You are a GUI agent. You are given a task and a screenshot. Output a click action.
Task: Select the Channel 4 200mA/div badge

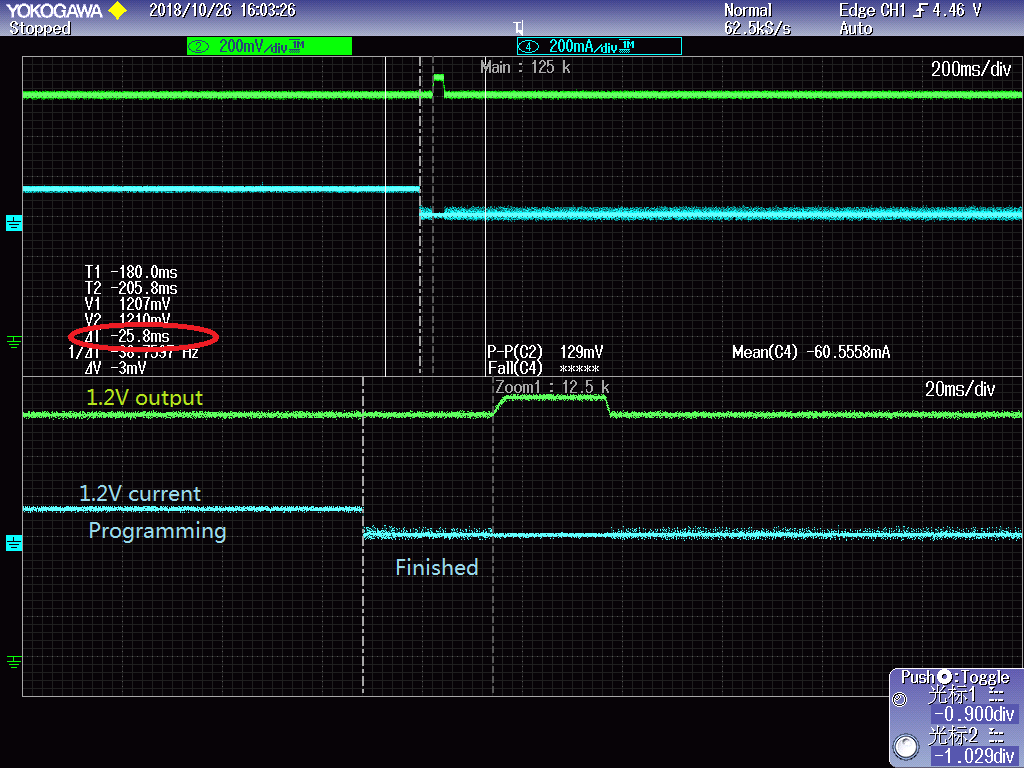pyautogui.click(x=597, y=45)
